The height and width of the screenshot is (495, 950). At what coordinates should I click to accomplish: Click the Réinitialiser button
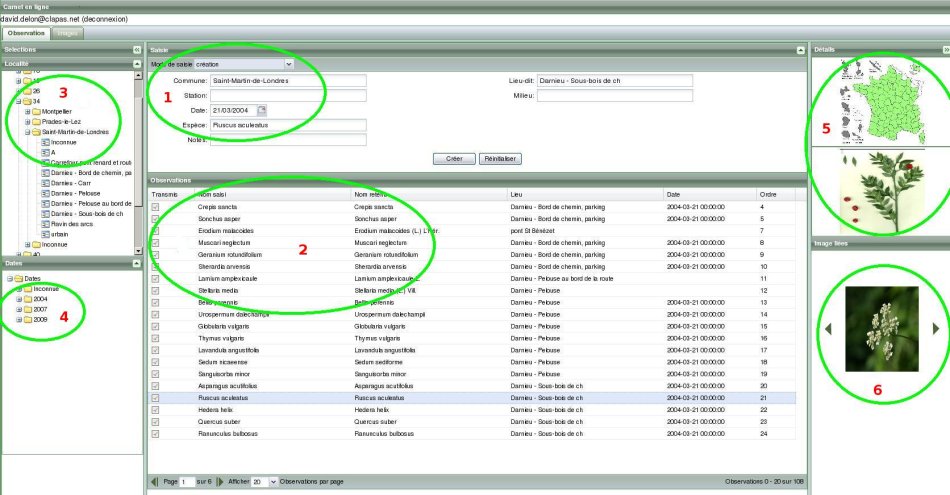[500, 159]
